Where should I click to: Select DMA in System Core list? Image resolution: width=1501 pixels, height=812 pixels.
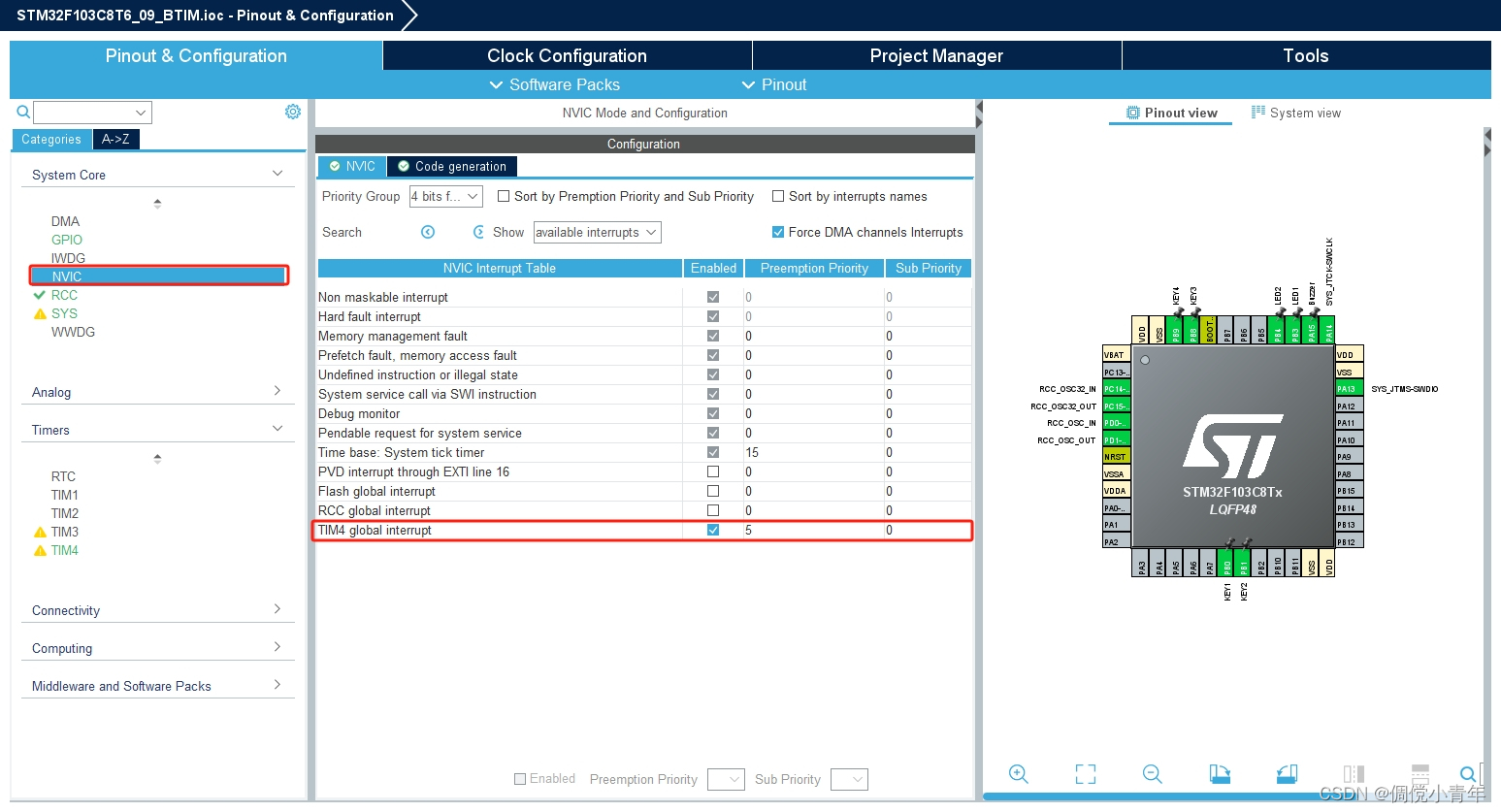pyautogui.click(x=65, y=221)
